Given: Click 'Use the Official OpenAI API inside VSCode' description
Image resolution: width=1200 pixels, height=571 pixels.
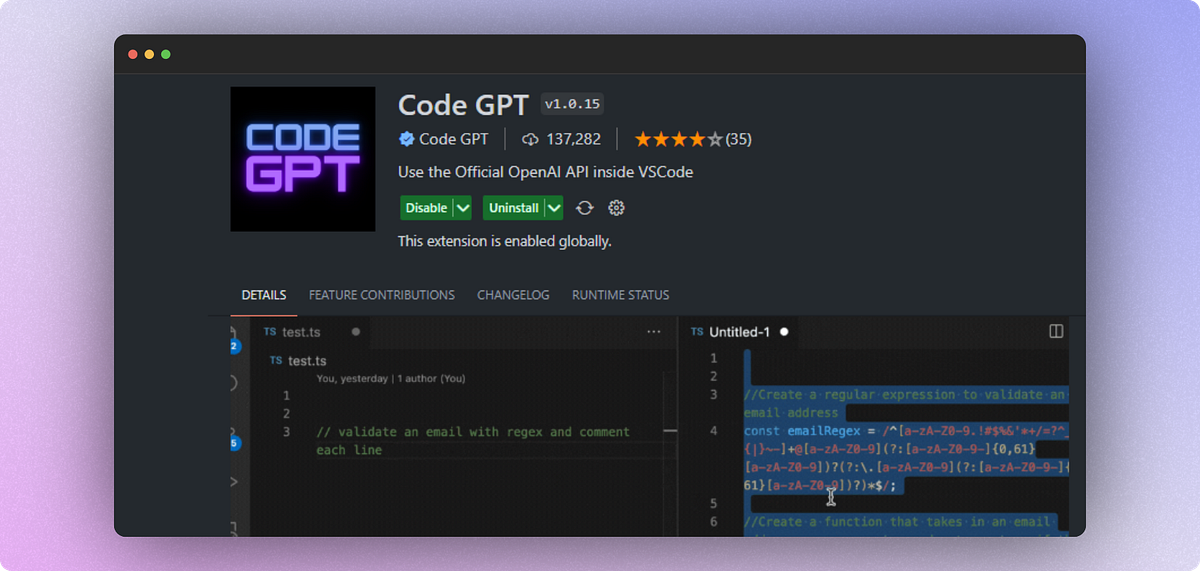Looking at the screenshot, I should coord(545,172).
